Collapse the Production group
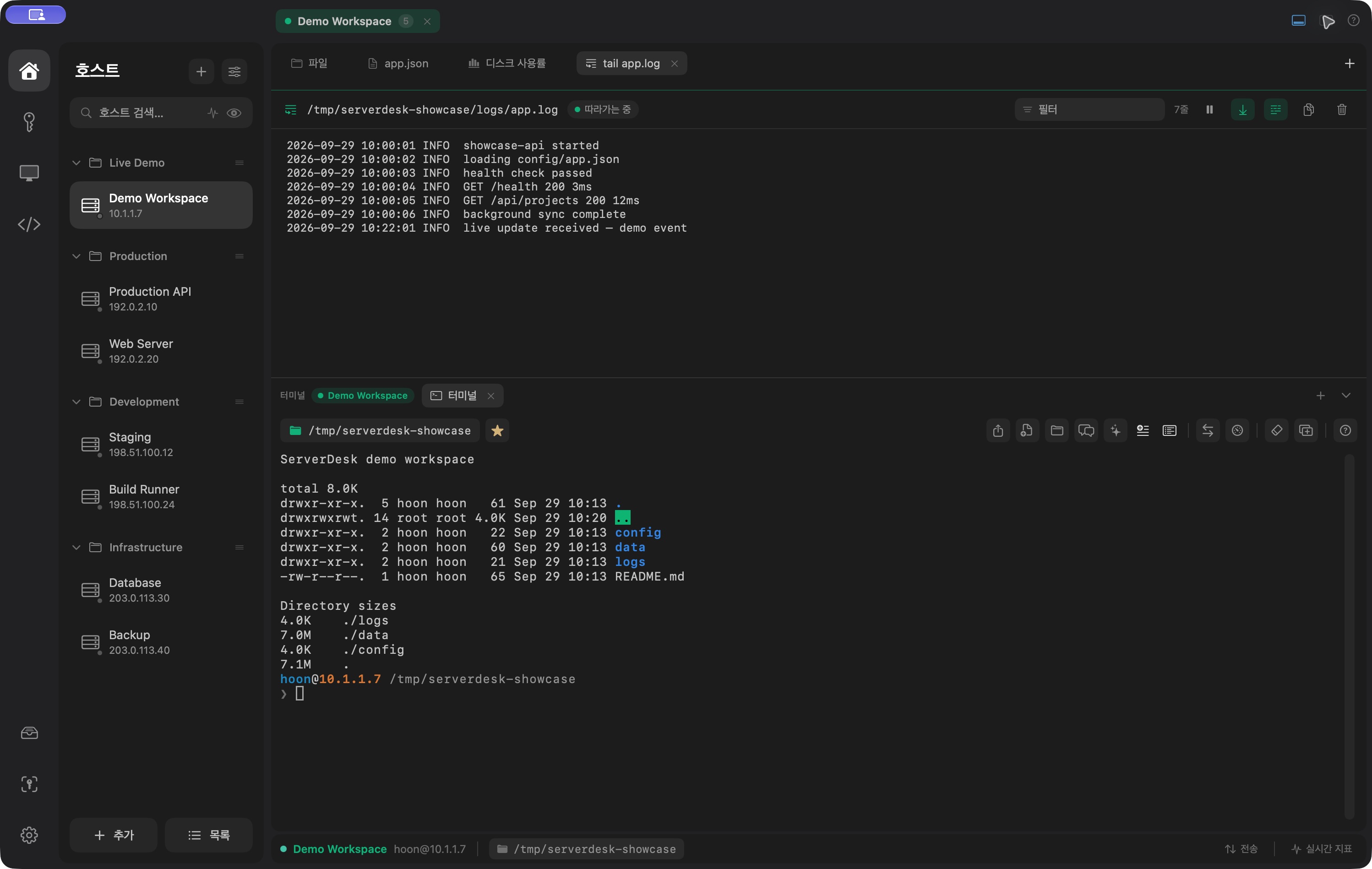 [x=76, y=256]
